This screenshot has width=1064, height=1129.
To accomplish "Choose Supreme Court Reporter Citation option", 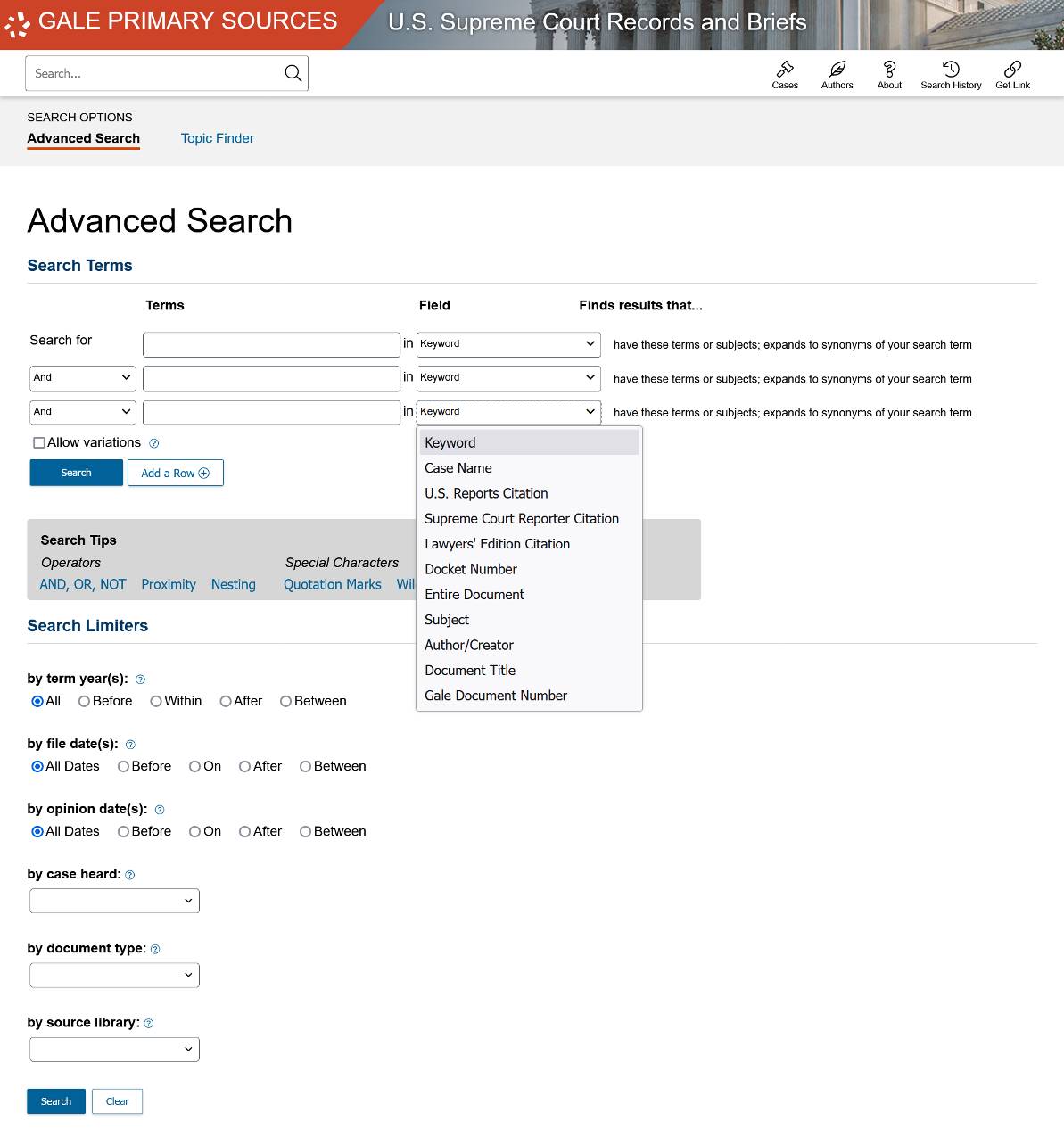I will tap(529, 518).
